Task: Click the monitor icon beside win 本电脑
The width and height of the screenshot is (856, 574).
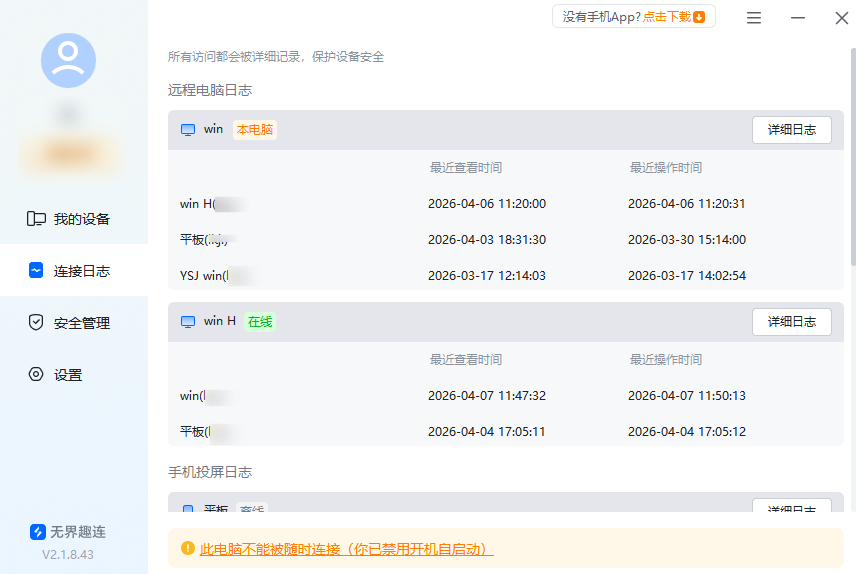Action: pyautogui.click(x=187, y=130)
